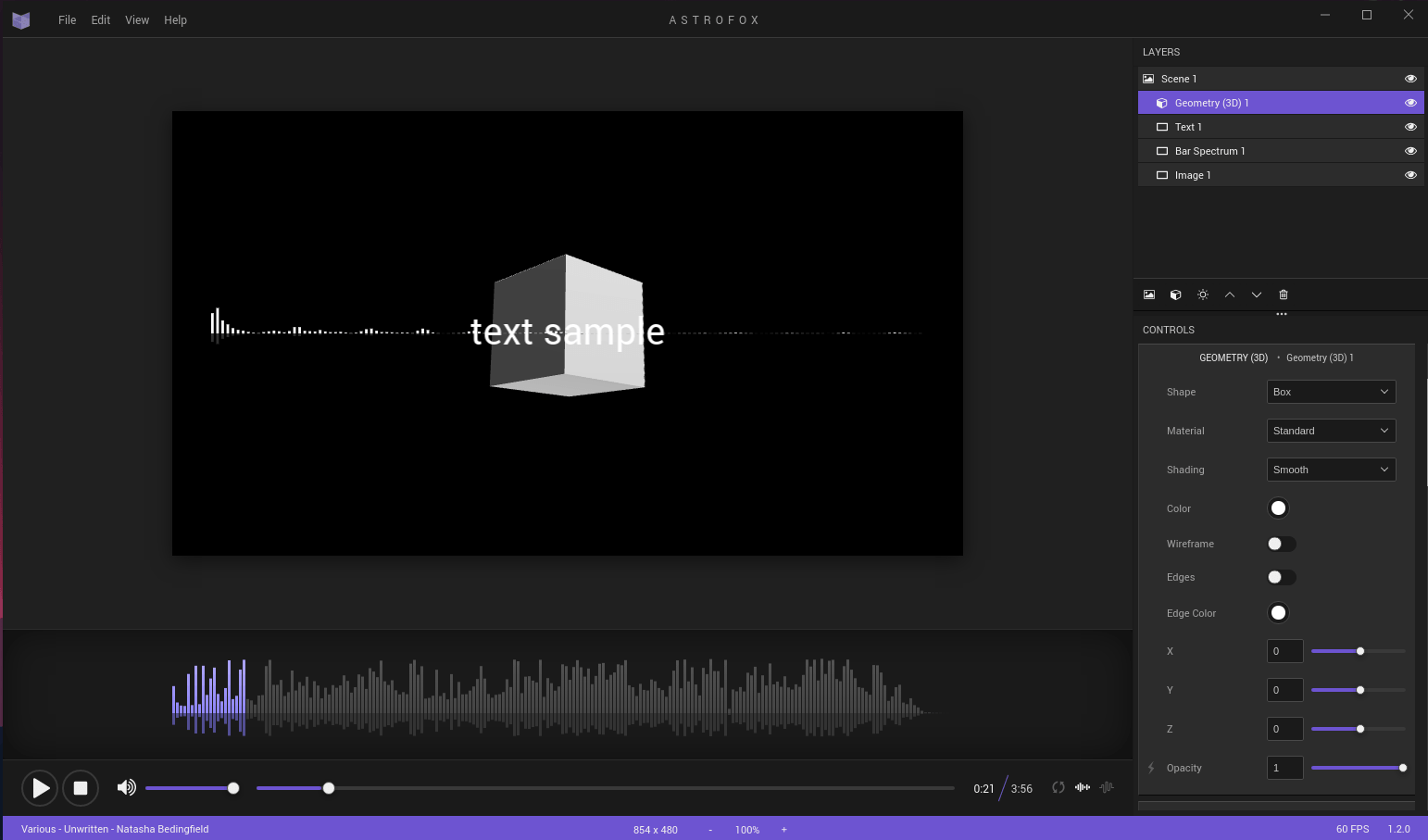Enable the Edges toggle
Viewport: 1428px width, 840px height.
1282,577
